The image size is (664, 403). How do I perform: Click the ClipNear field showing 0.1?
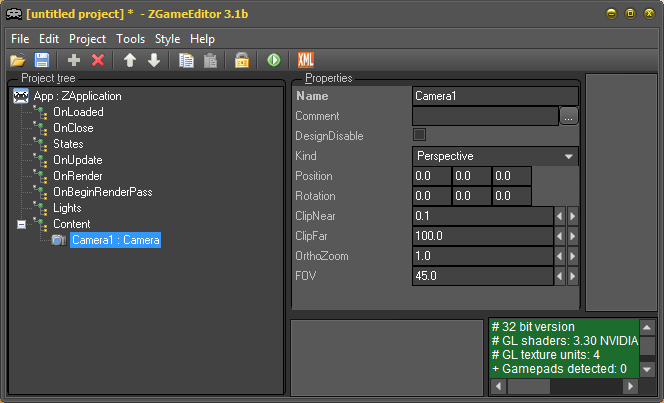point(483,216)
